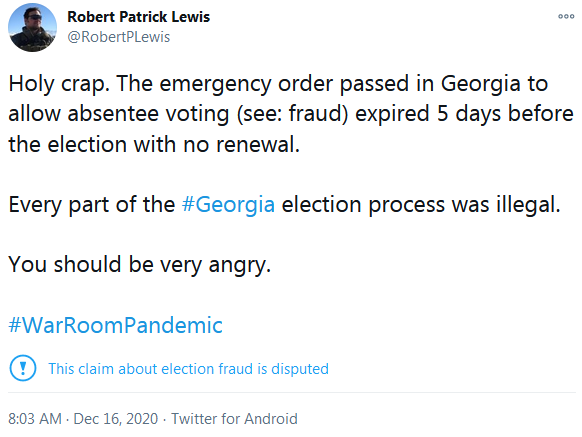582x437 pixels.
Task: Open the @RobertPLewis handle link
Action: (x=118, y=37)
